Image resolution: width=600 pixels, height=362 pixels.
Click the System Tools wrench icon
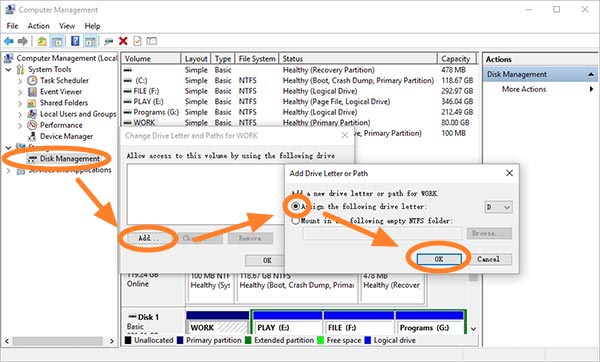pyautogui.click(x=20, y=69)
